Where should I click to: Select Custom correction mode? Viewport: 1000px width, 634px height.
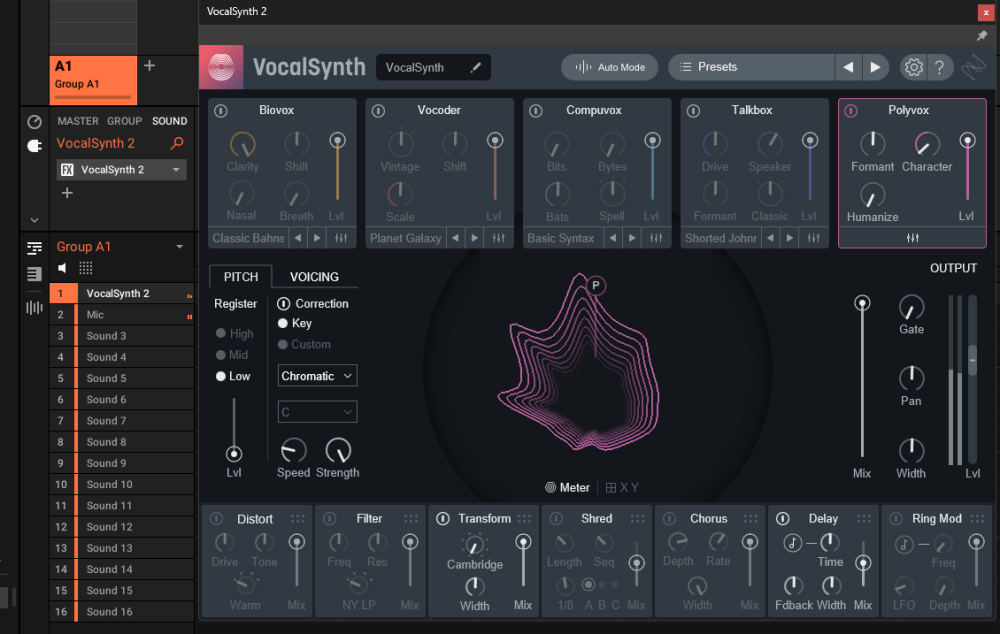pos(304,344)
